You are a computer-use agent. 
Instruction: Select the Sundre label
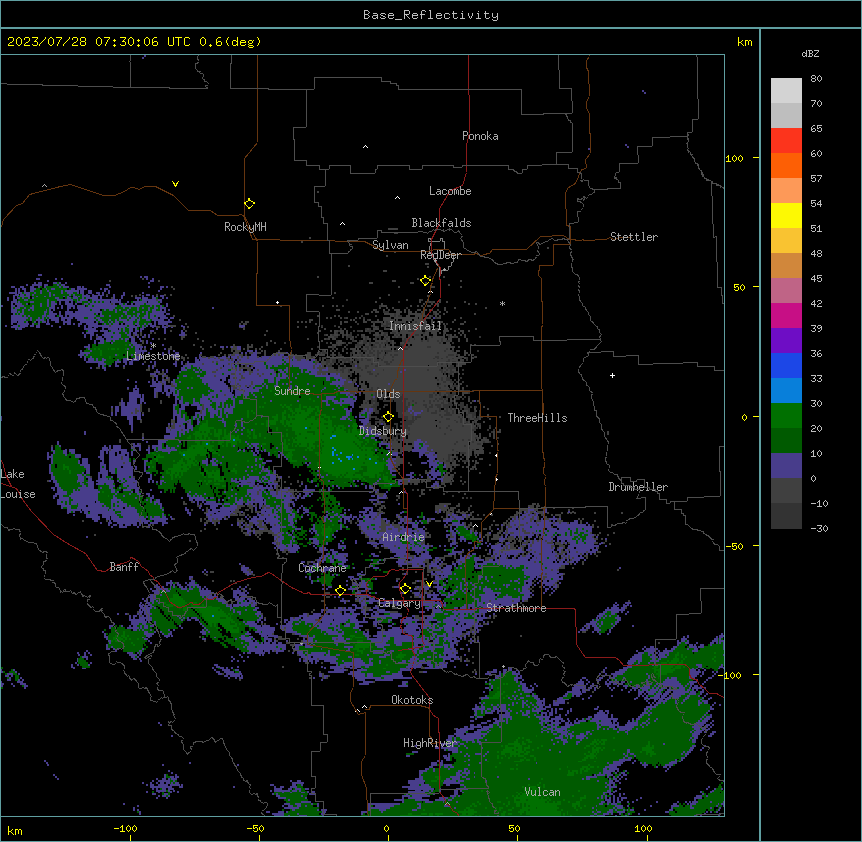(x=292, y=391)
